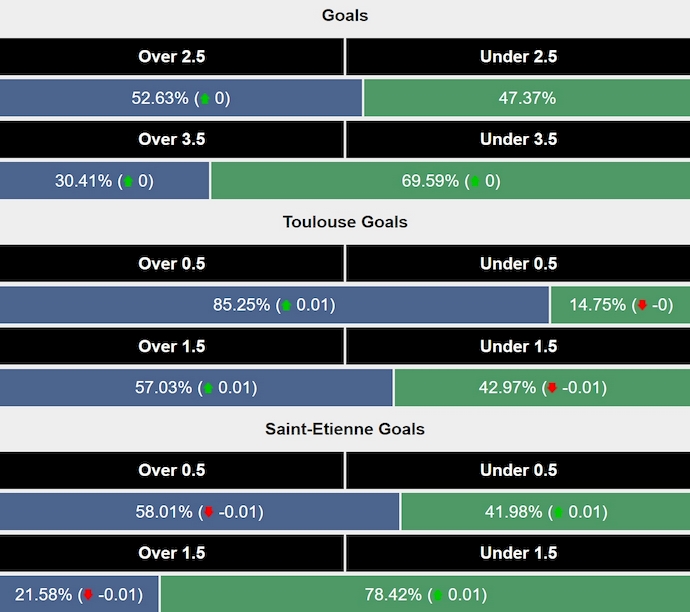Click the red down arrow beside 21.58%

(87, 595)
